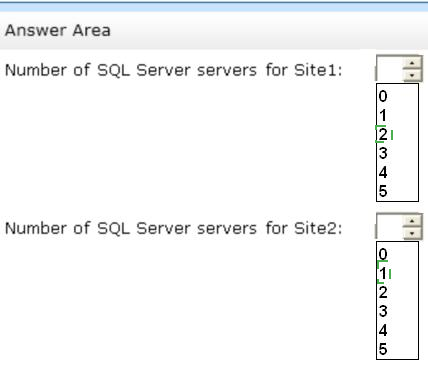Viewport: 428px width, 367px height.
Task: Click the Site2 number input field
Action: 389,227
